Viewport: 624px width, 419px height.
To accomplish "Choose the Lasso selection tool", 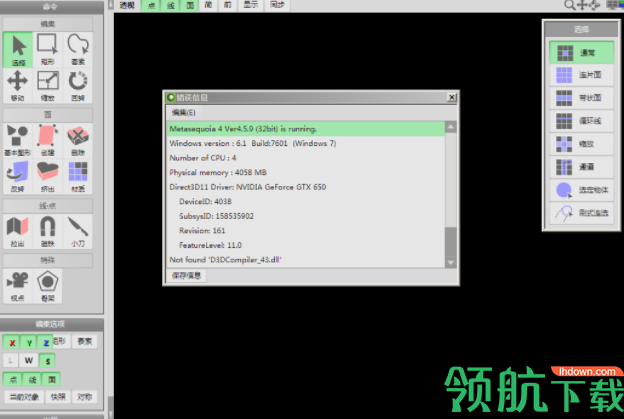I will [x=78, y=50].
